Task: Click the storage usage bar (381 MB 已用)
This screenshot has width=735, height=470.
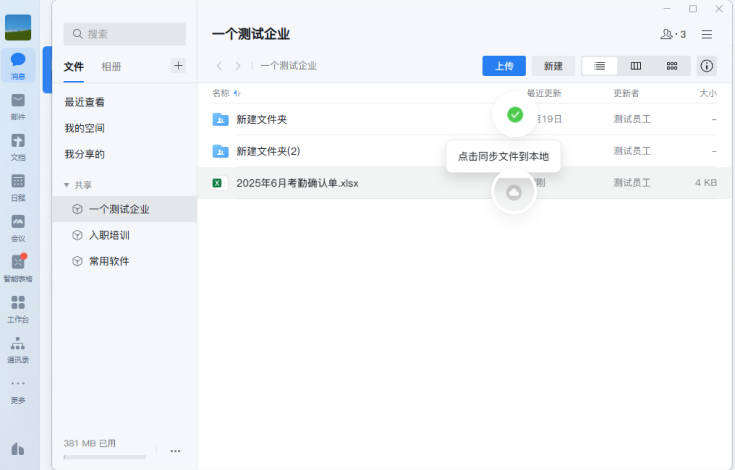Action: pyautogui.click(x=105, y=456)
